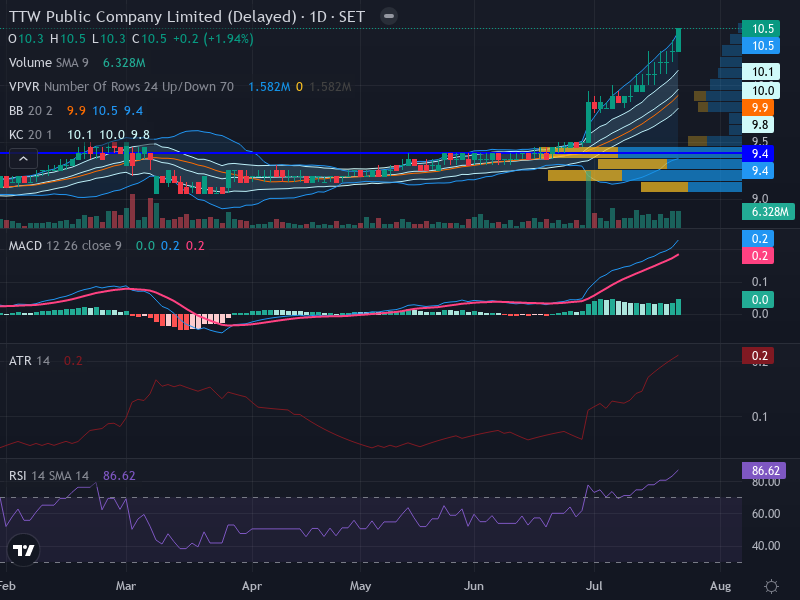Click the Jul label on time axis
The image size is (800, 600).
click(x=594, y=586)
